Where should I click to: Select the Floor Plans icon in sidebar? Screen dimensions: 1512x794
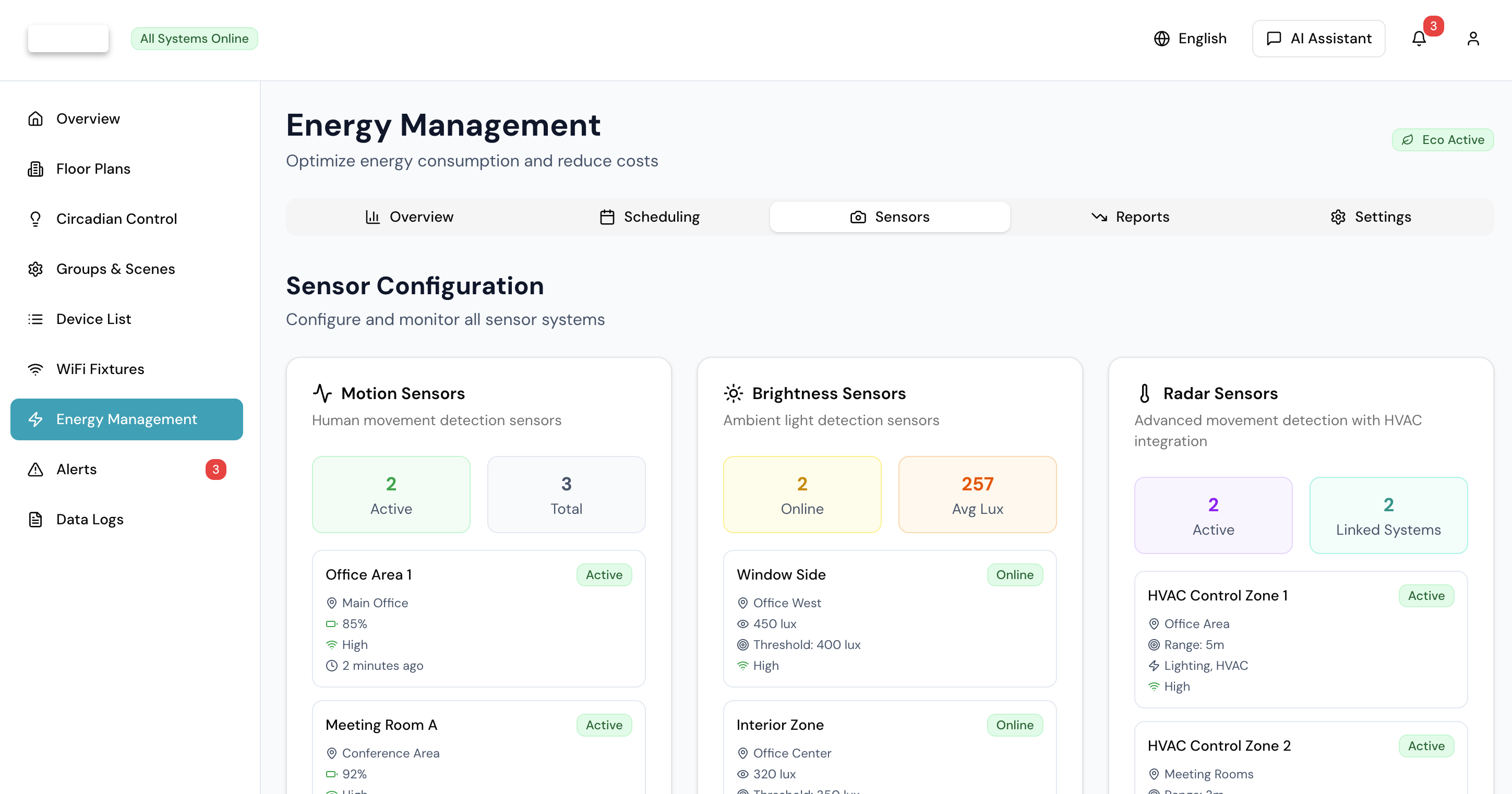(x=36, y=169)
